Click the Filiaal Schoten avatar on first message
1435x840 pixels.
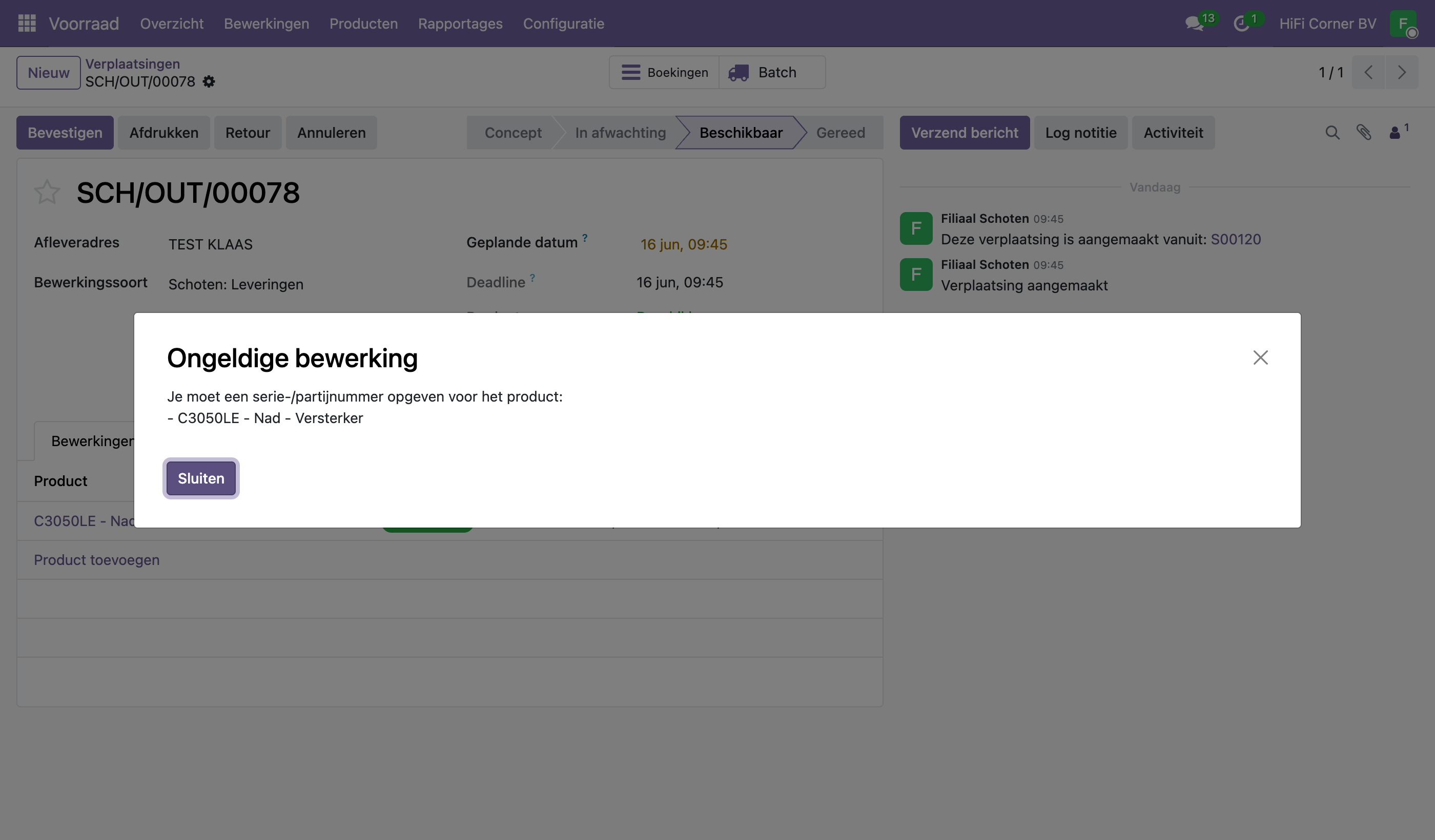(x=916, y=228)
